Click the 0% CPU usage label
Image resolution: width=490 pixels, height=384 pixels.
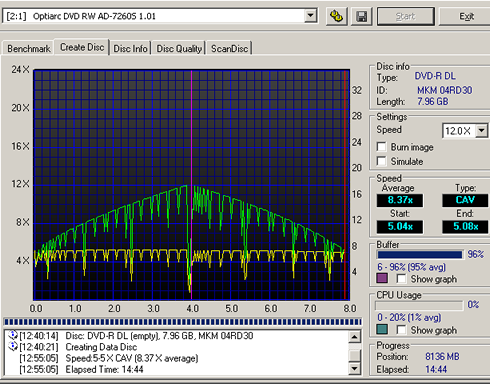[473, 305]
